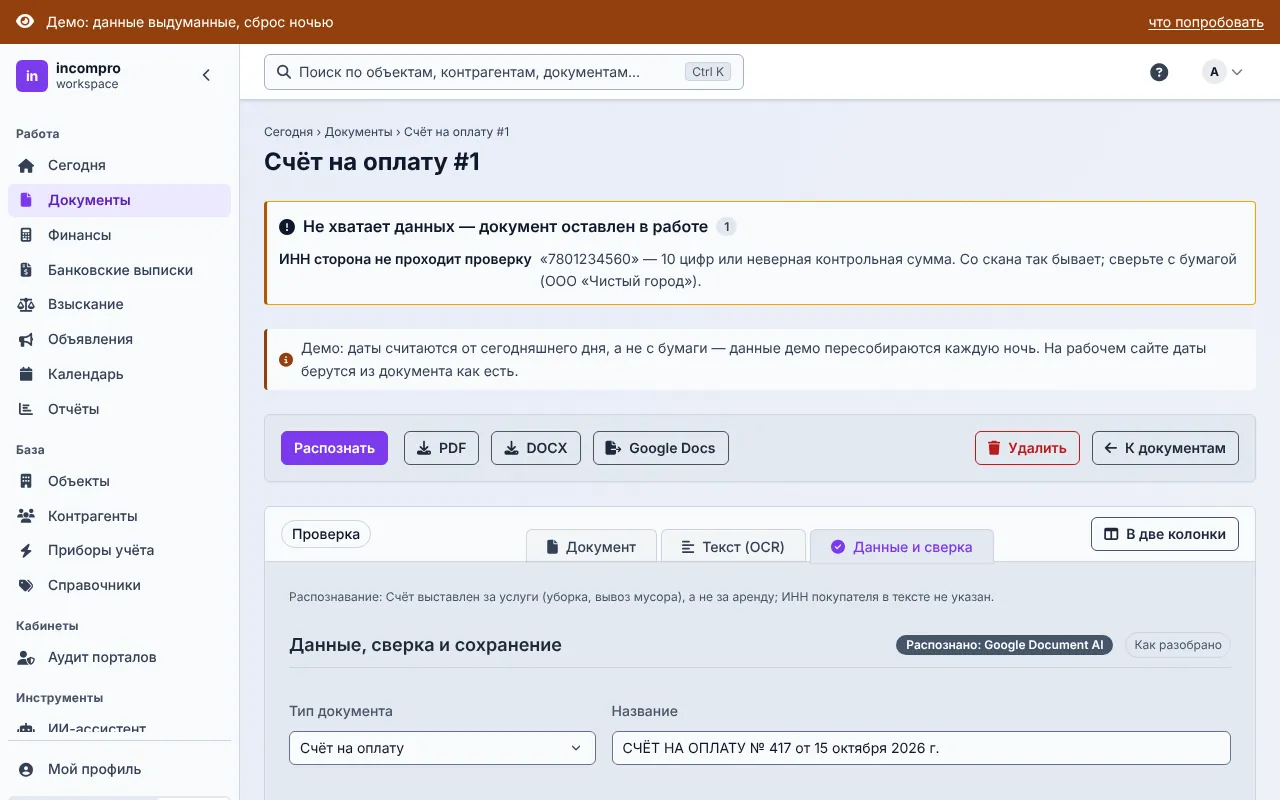Click the Название text field

(x=921, y=748)
